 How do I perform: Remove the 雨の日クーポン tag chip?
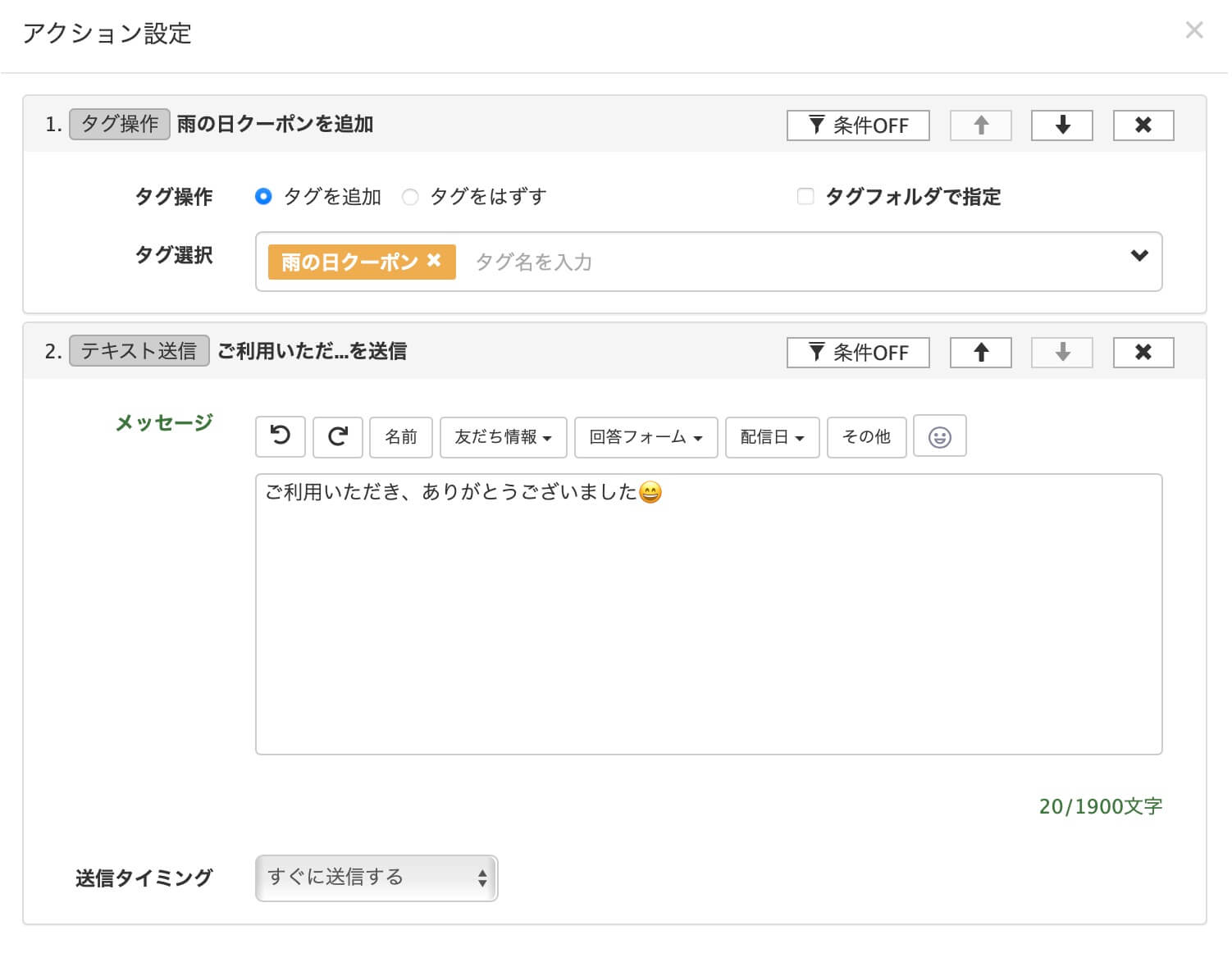tap(434, 261)
